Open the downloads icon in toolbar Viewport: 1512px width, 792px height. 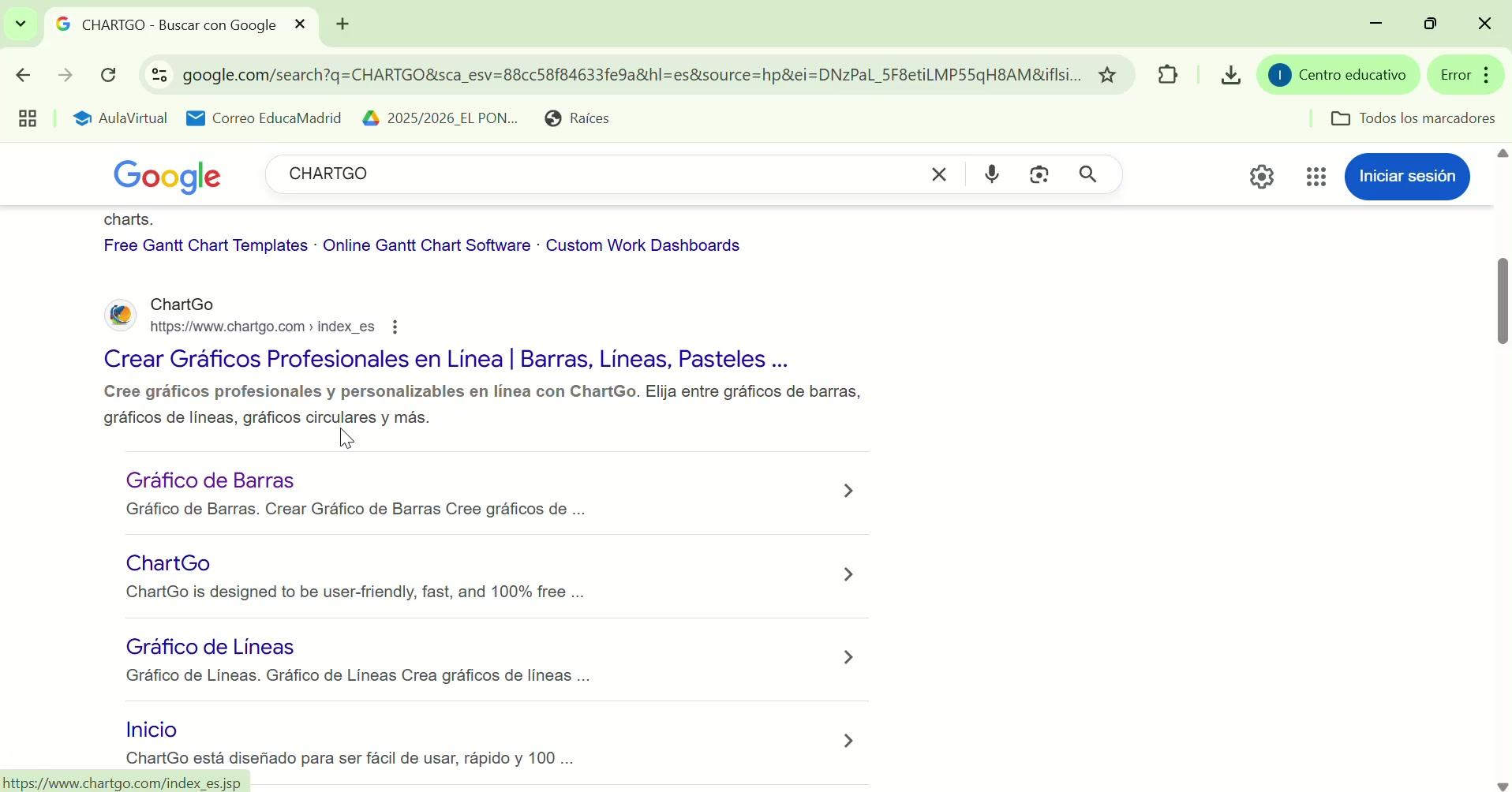tap(1232, 75)
